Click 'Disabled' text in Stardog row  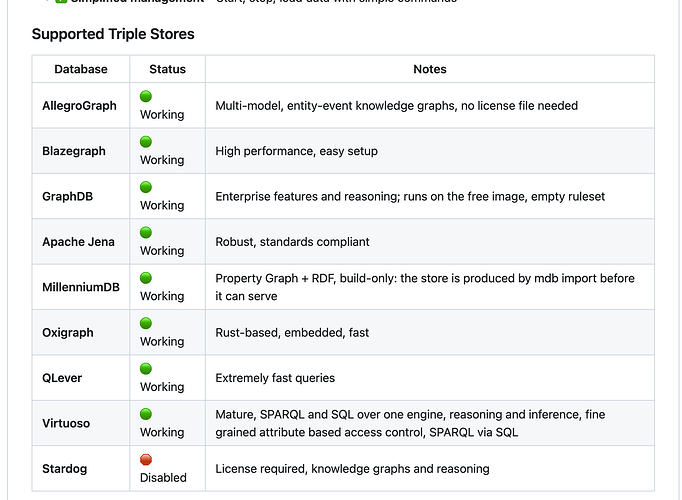click(163, 478)
